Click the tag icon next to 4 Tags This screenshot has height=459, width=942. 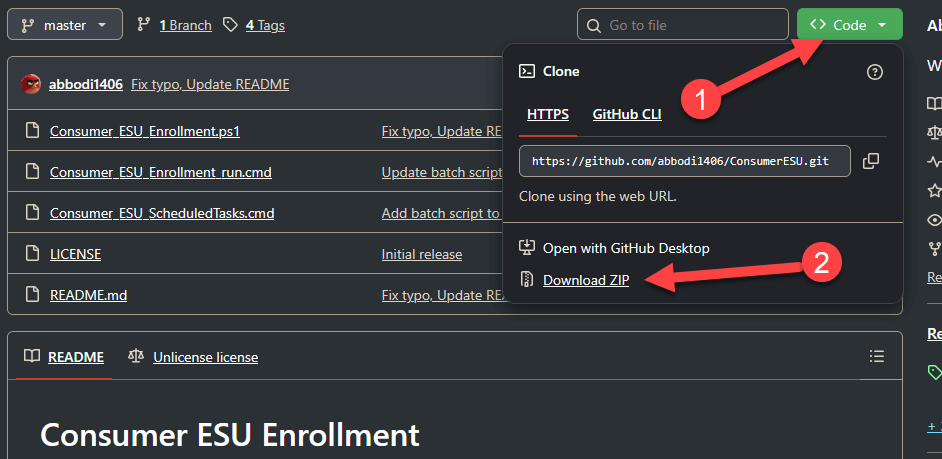tap(230, 25)
